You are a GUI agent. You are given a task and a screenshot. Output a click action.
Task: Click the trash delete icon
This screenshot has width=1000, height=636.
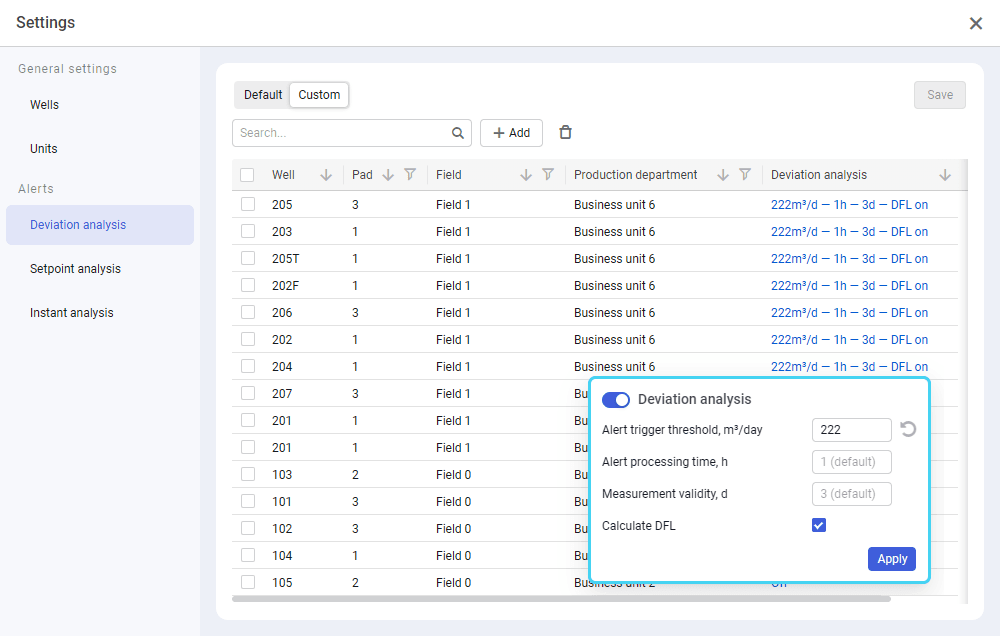[565, 132]
